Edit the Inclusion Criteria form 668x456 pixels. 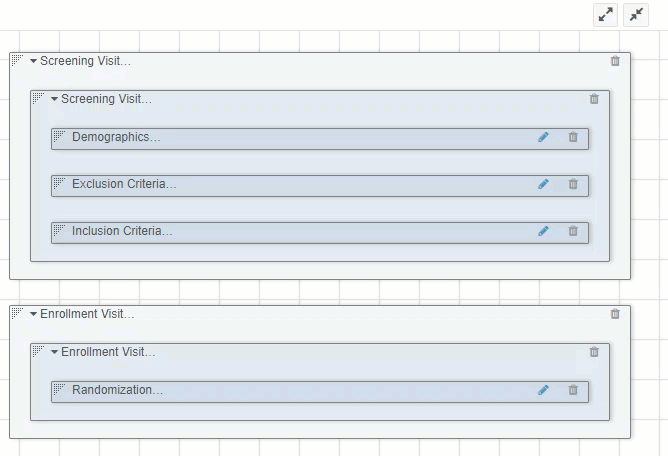(x=543, y=231)
